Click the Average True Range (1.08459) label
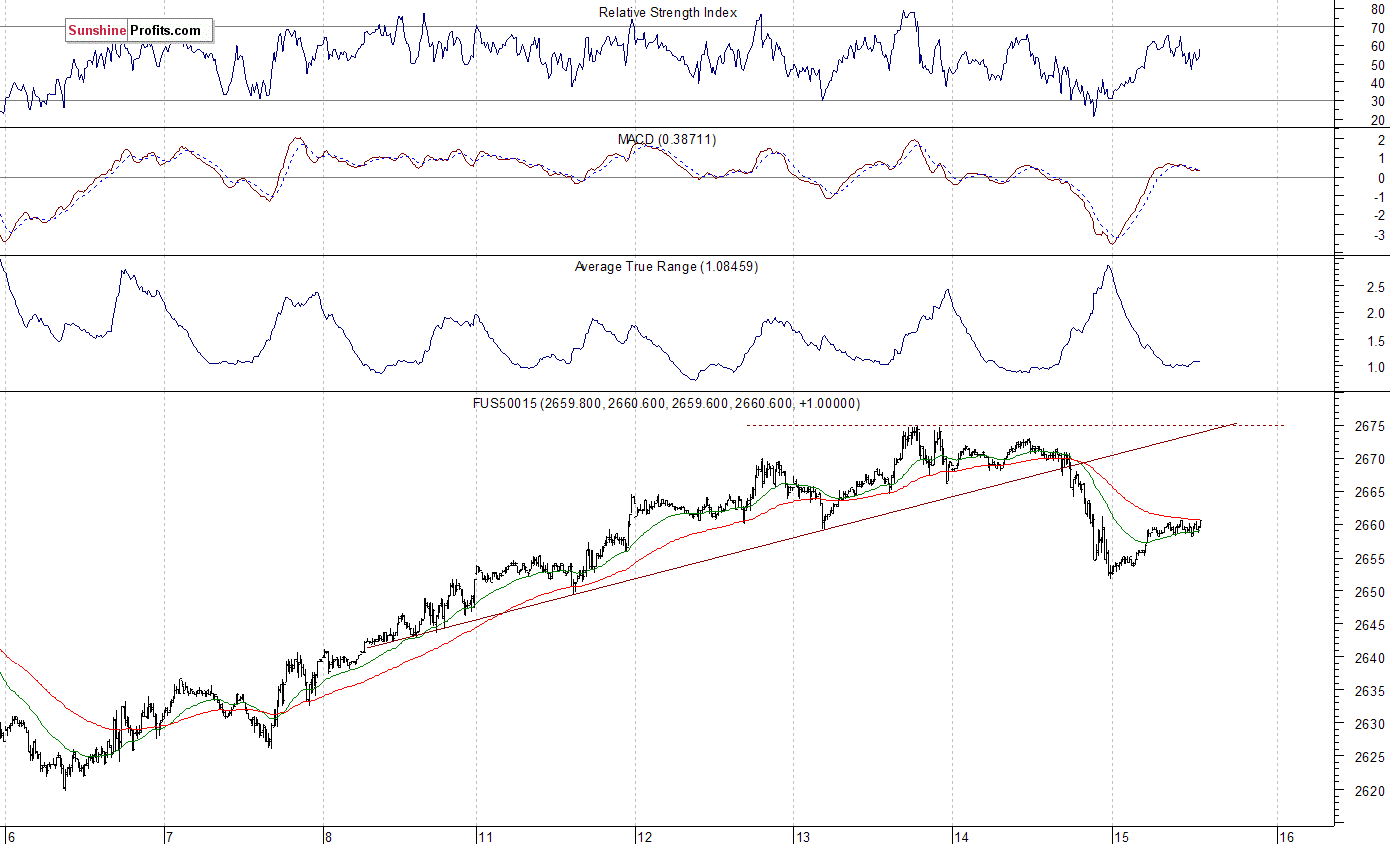 [x=666, y=267]
